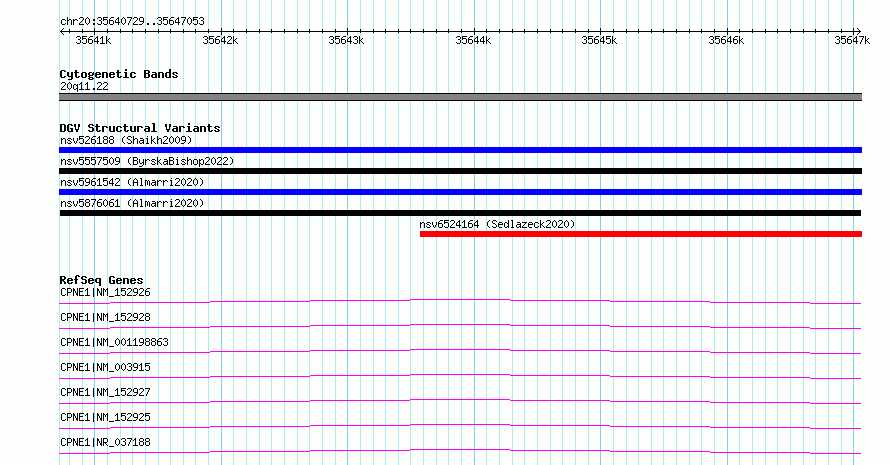890x465 pixels.
Task: Open variant nsv526188 (Shaikh2009) label
Action: (126, 140)
